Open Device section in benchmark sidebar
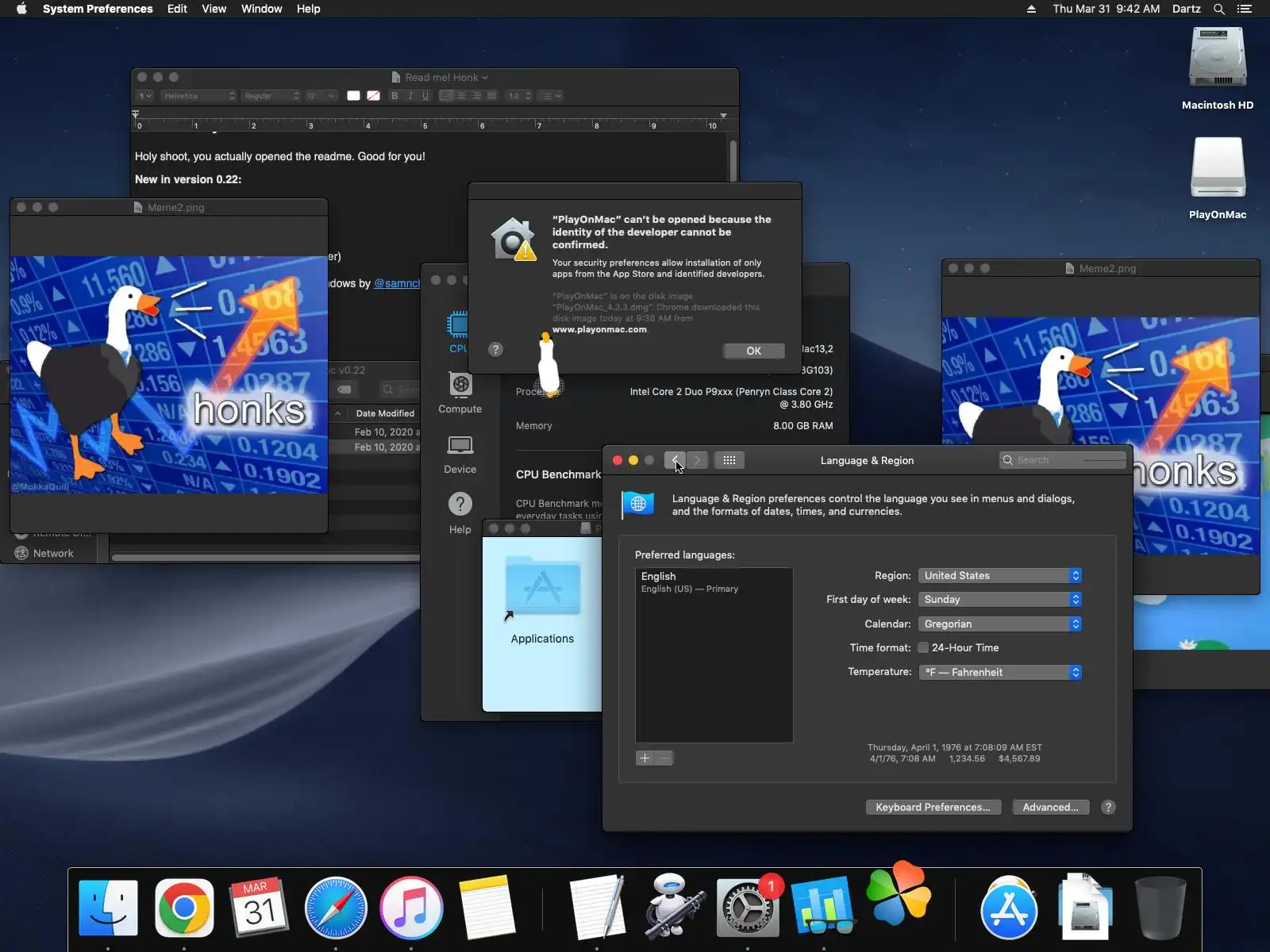This screenshot has width=1270, height=952. [460, 454]
